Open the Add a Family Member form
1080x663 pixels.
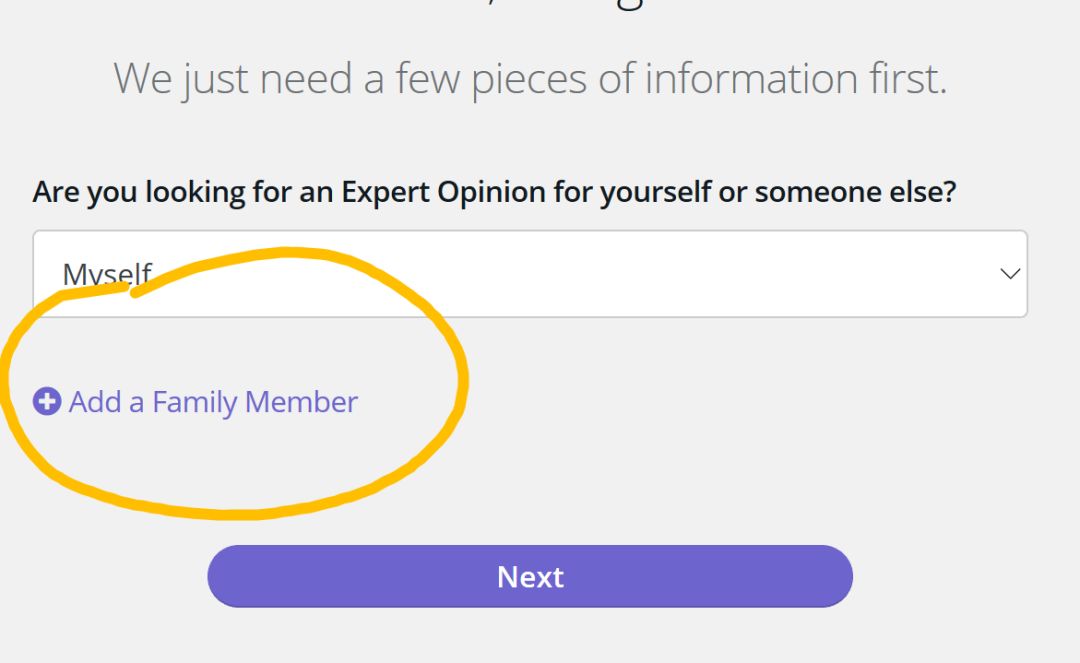tap(212, 402)
